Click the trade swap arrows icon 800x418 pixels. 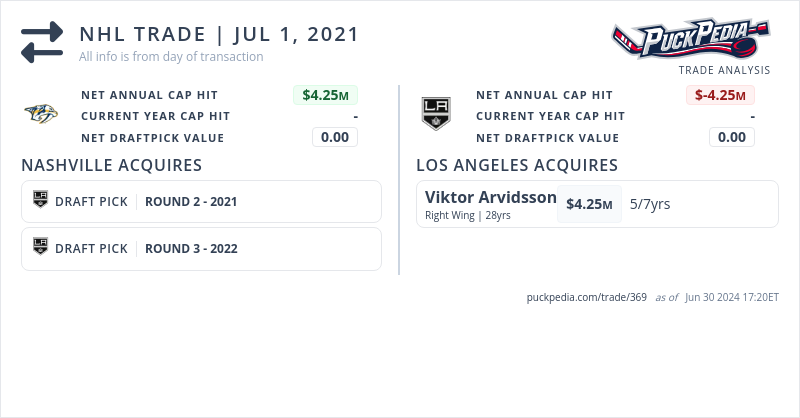[42, 42]
